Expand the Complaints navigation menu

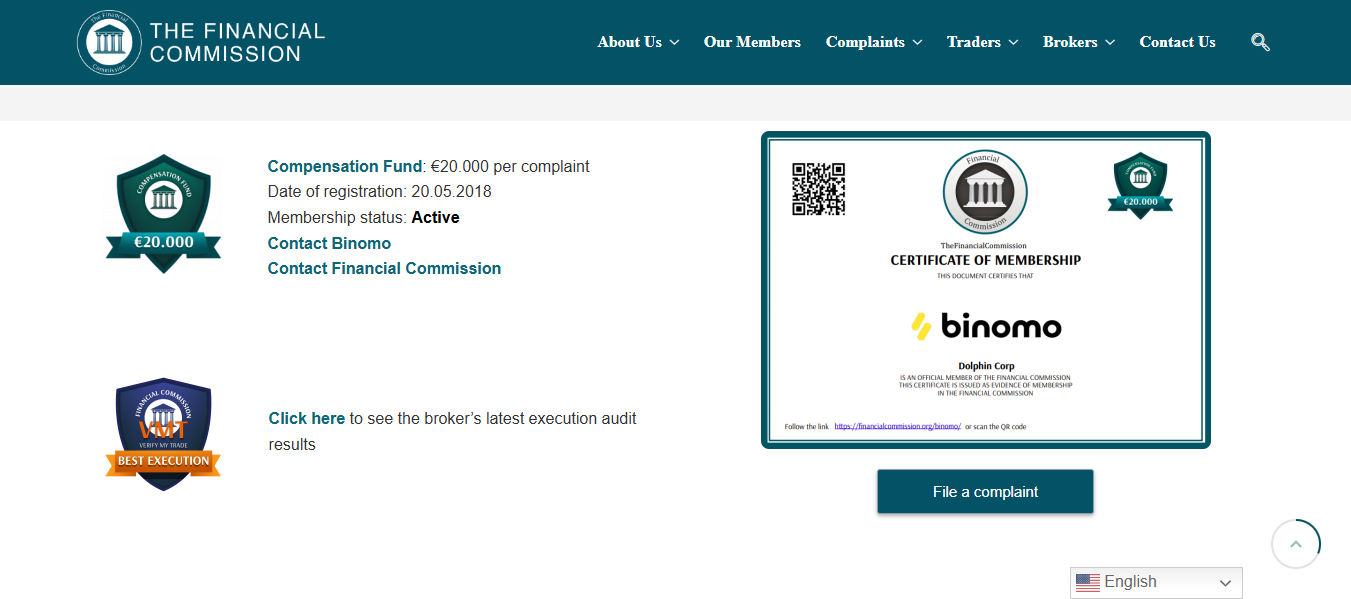point(873,41)
